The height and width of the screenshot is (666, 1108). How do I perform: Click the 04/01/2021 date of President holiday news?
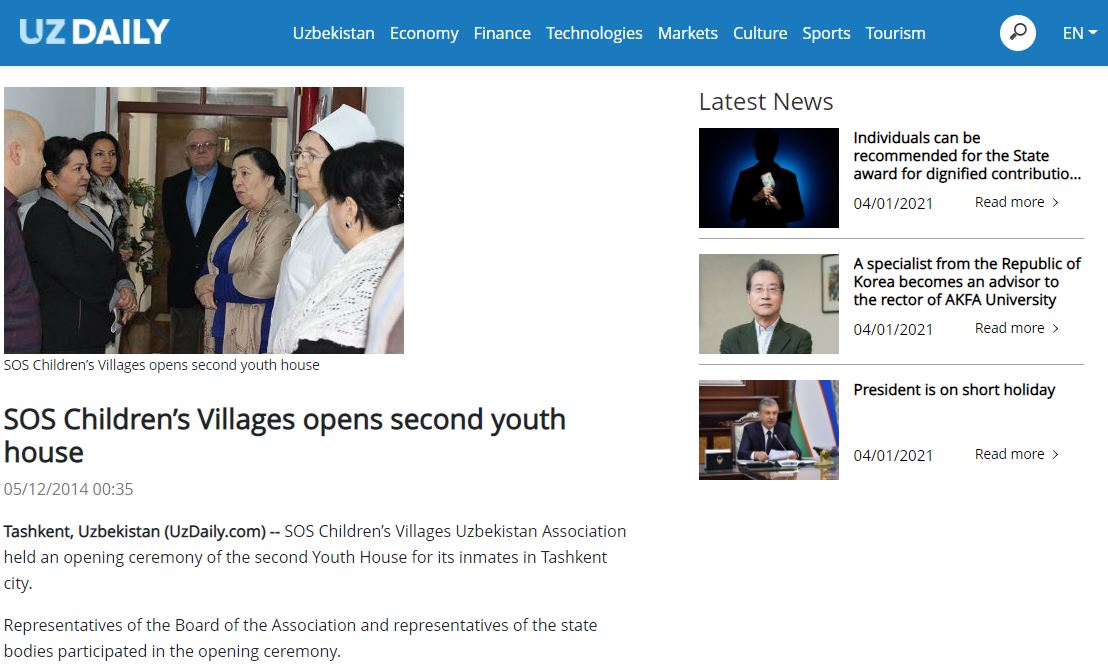[x=893, y=455]
